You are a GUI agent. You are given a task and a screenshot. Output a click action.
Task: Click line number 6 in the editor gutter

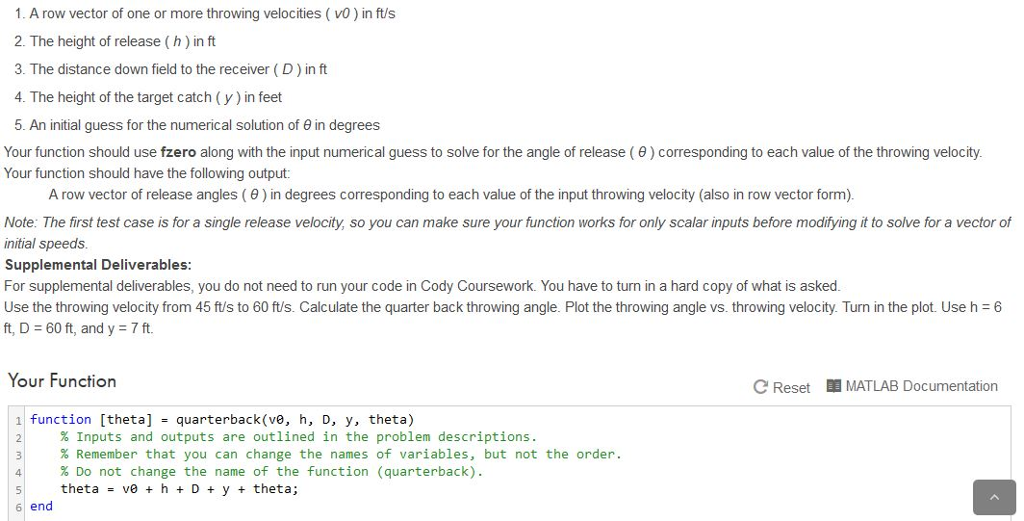(x=17, y=506)
